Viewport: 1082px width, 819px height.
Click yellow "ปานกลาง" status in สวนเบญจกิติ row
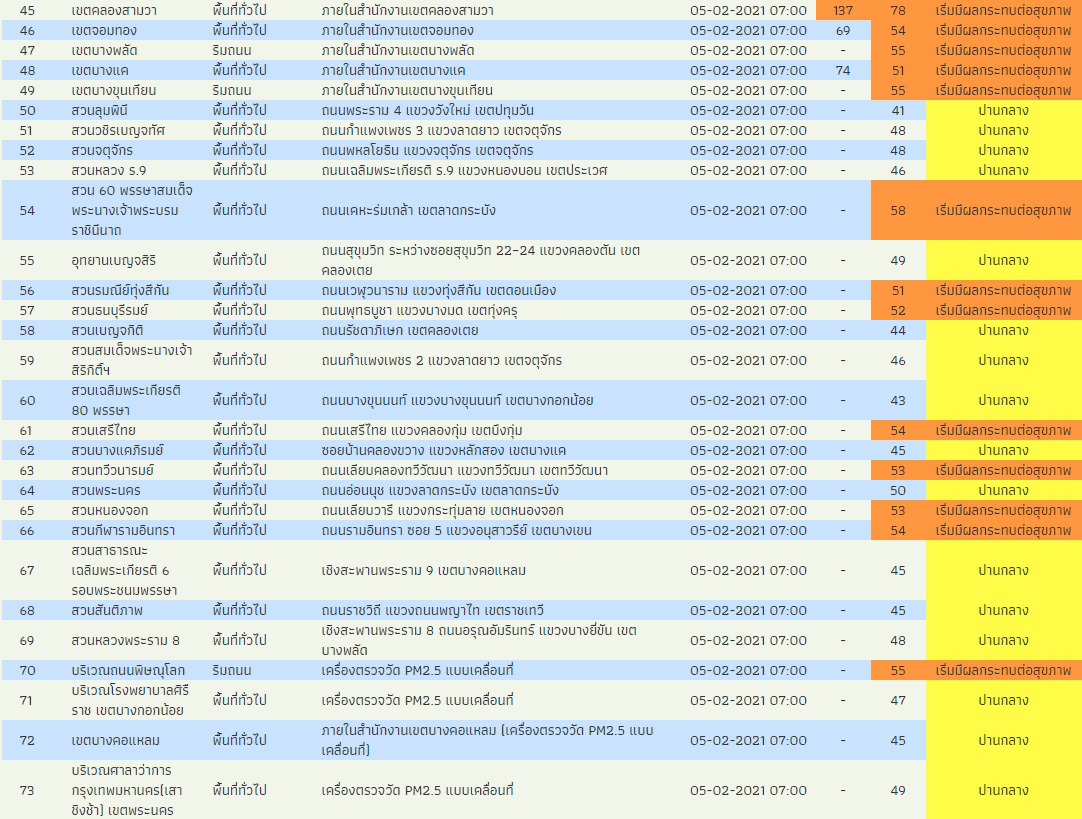(x=1003, y=330)
